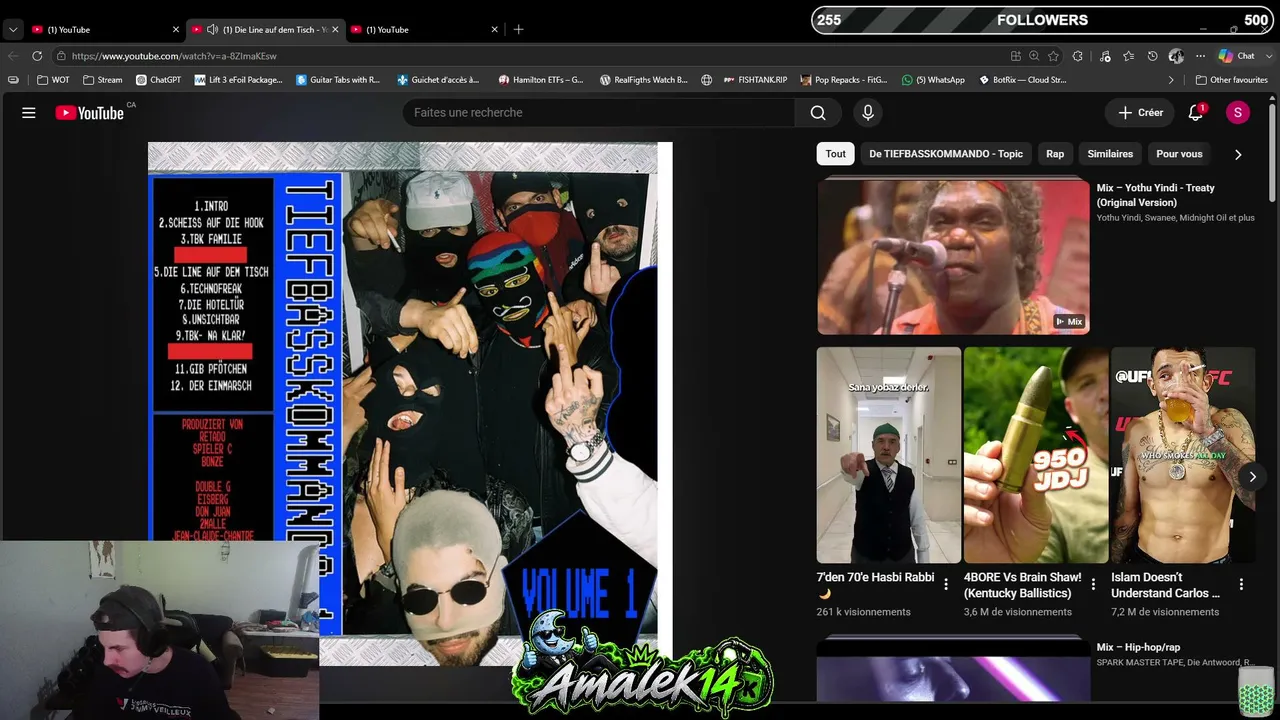This screenshot has width=1280, height=720.
Task: Click the Créer button
Action: tap(1141, 113)
